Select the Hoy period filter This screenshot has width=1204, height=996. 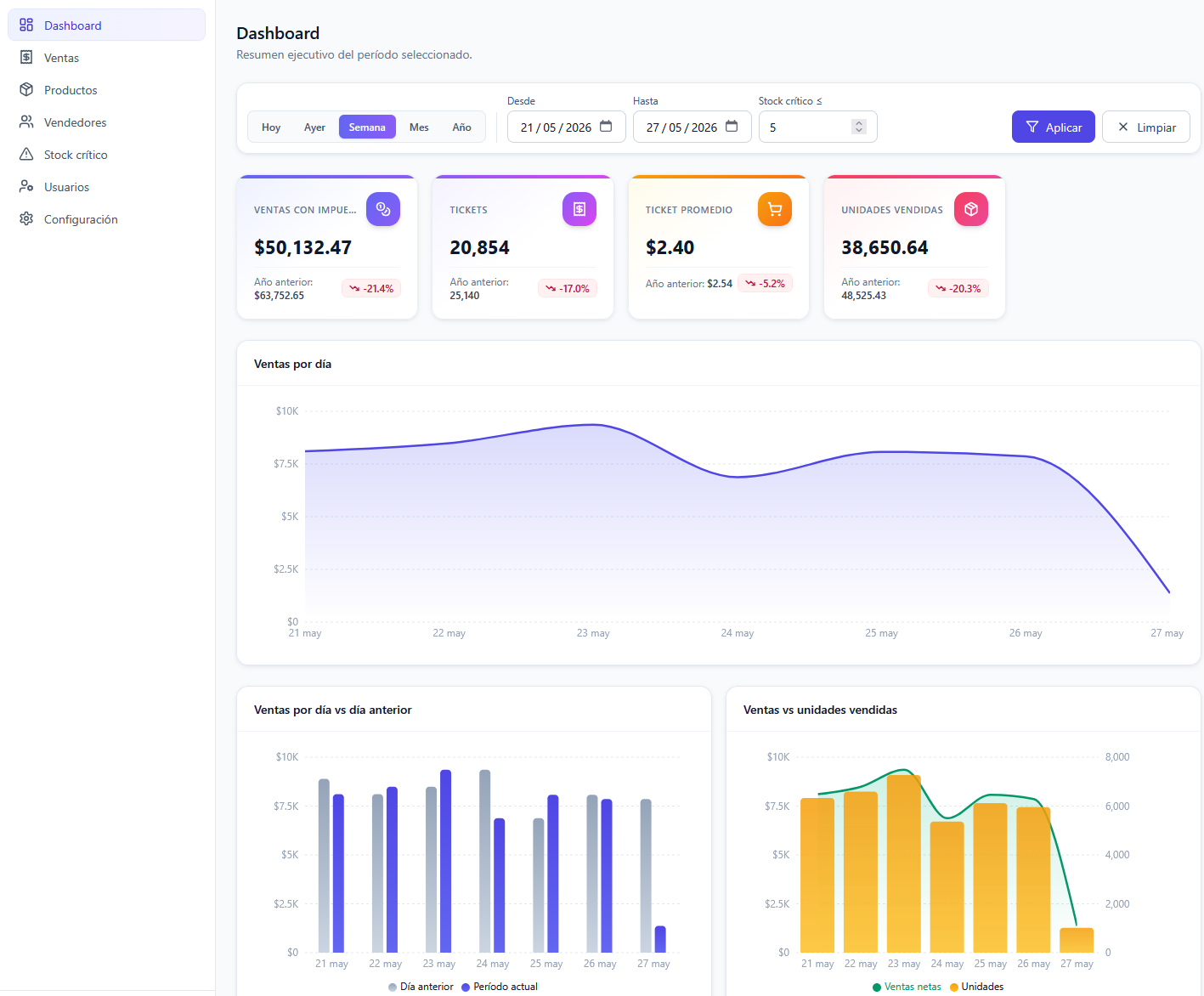pyautogui.click(x=271, y=127)
